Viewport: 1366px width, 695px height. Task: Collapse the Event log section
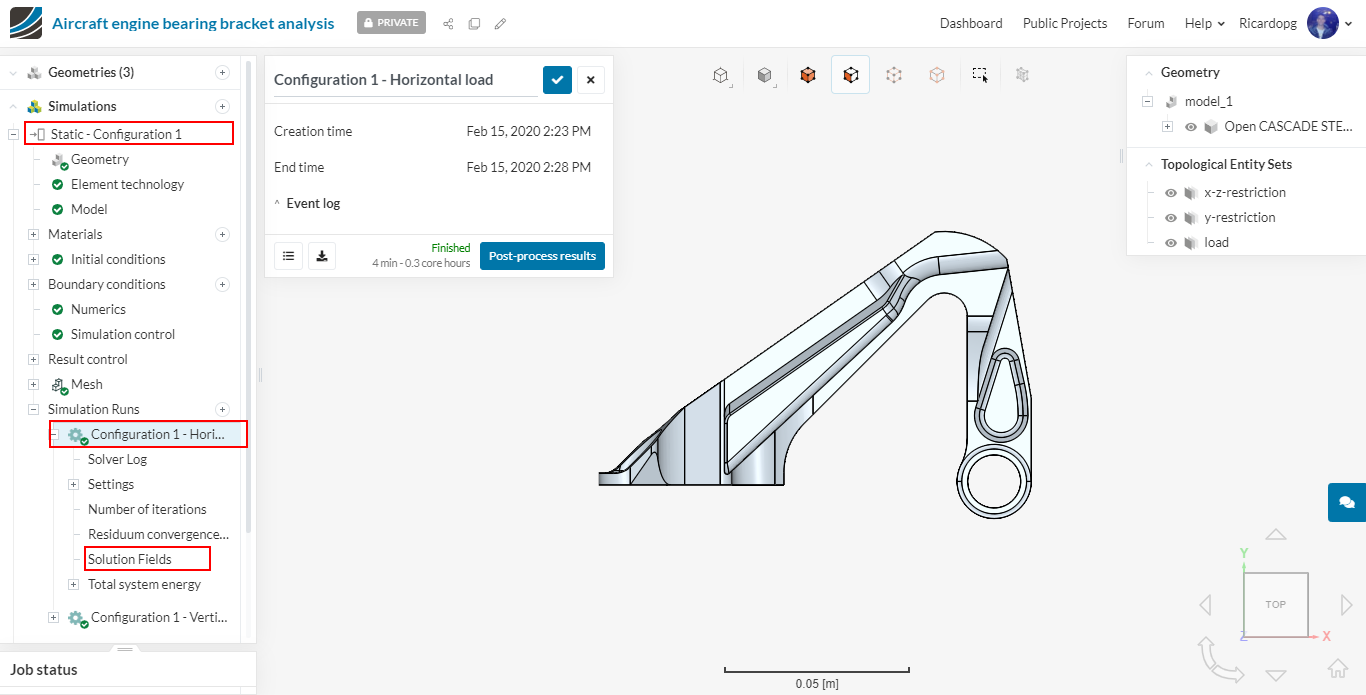coord(278,203)
